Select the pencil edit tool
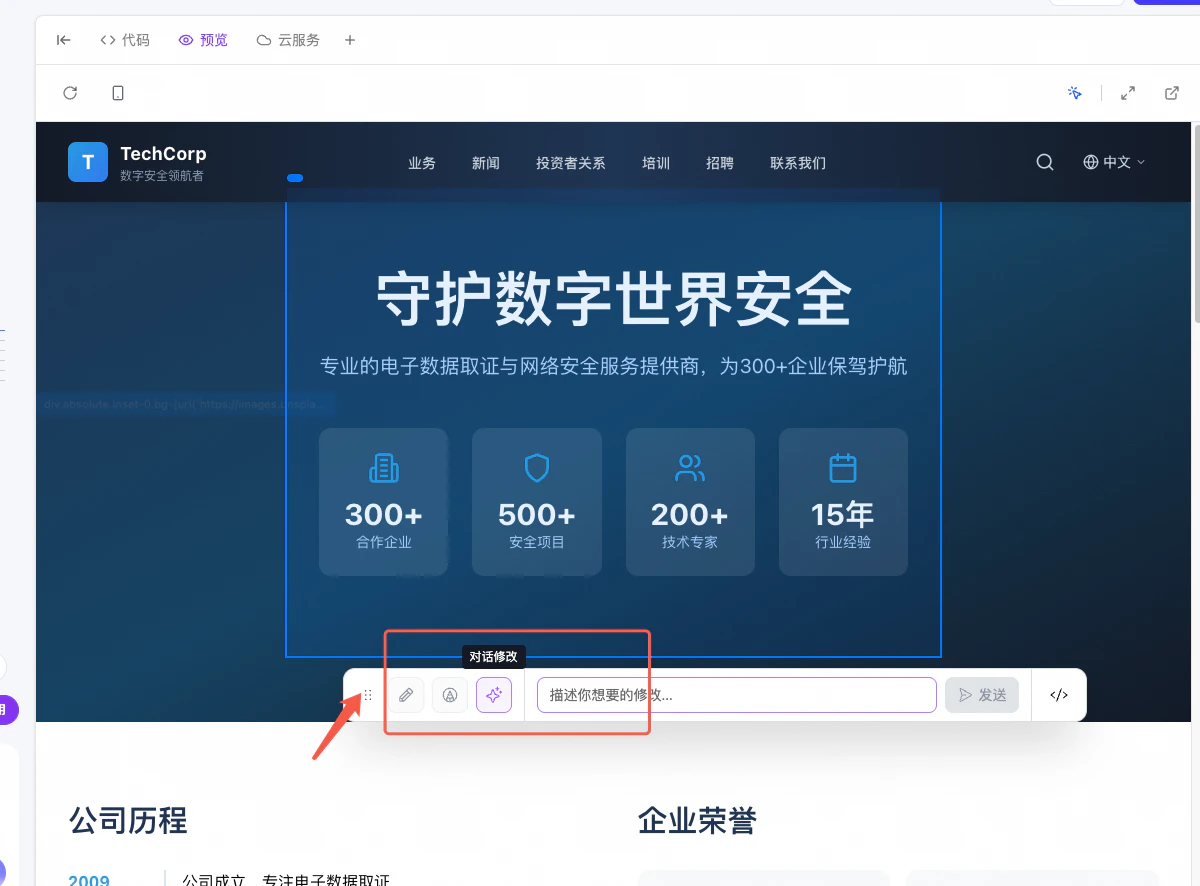This screenshot has width=1200, height=886. coord(406,695)
